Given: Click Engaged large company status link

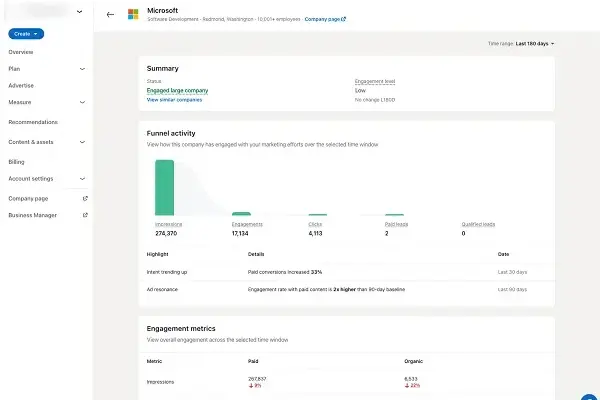Looking at the screenshot, I should point(177,90).
